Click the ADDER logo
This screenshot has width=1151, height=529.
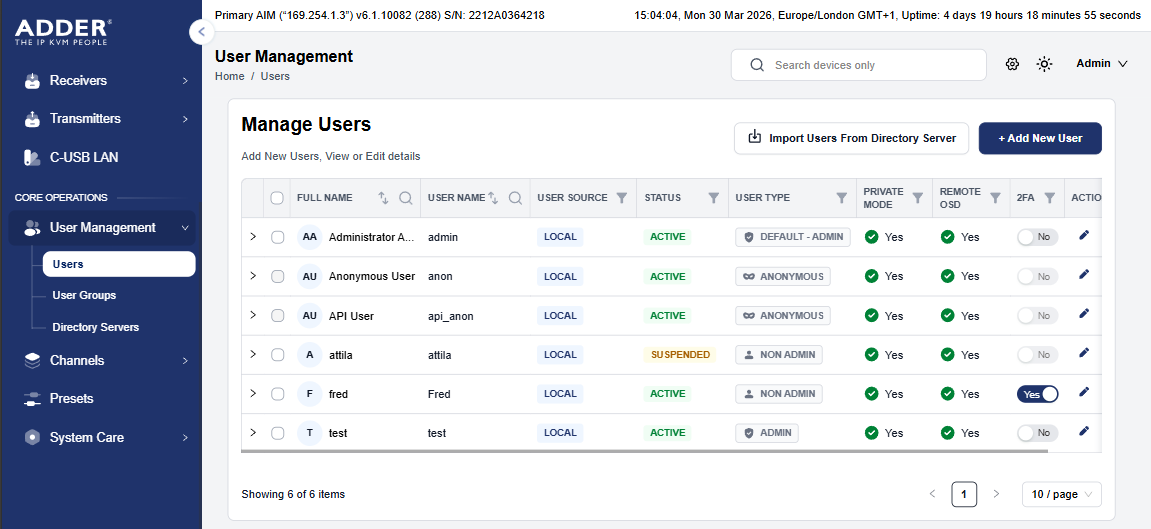tap(63, 32)
